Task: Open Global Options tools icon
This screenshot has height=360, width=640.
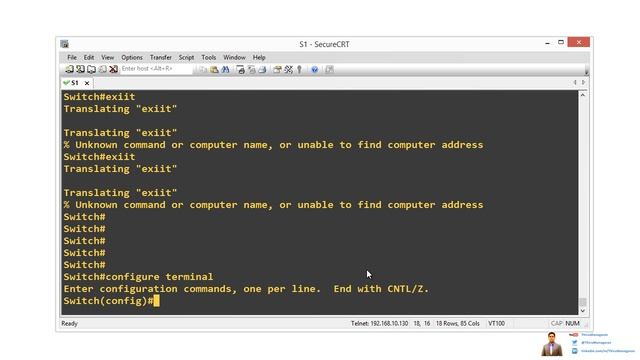Action: (289, 70)
